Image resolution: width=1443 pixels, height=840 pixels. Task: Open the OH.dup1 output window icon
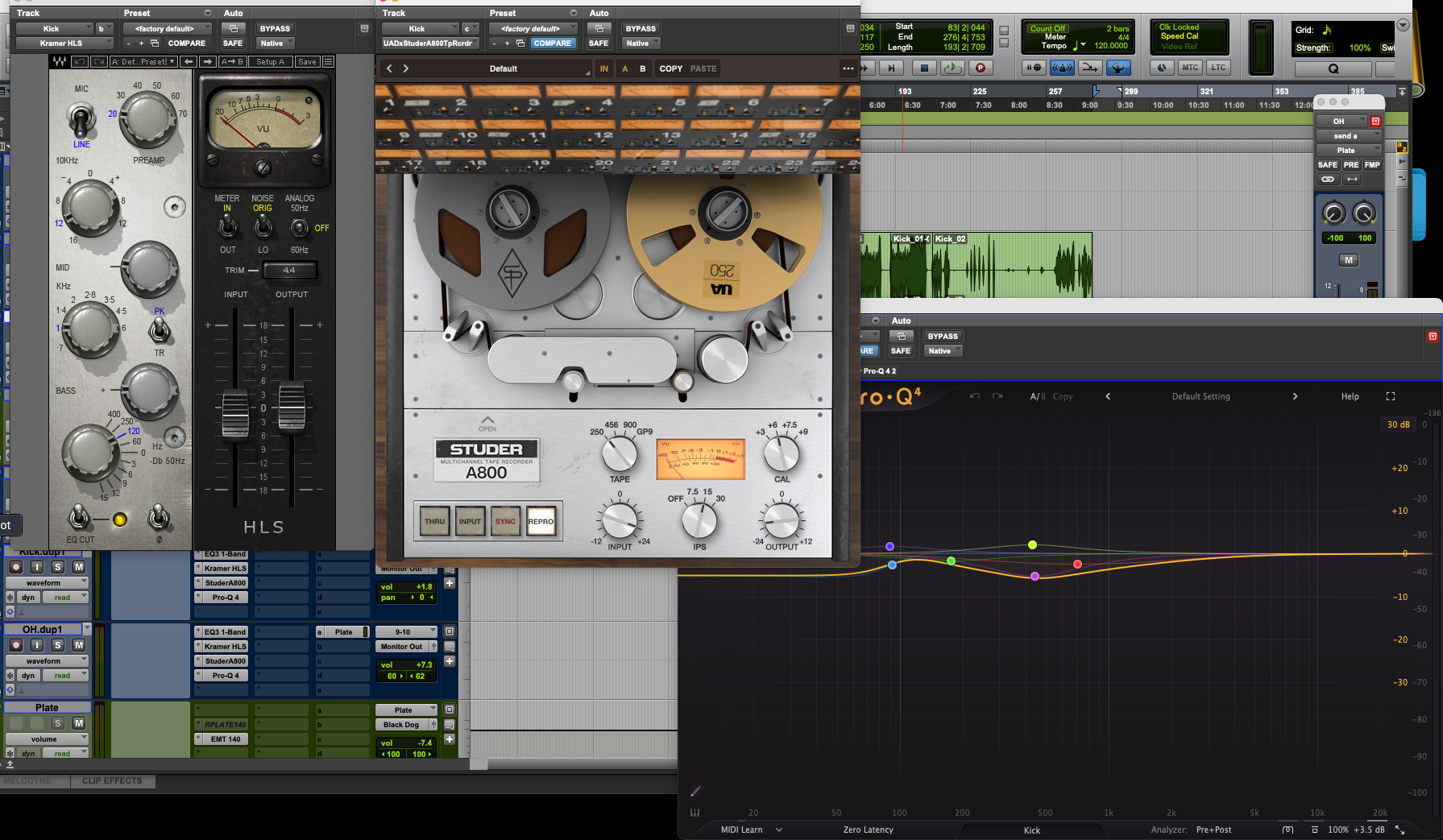tap(450, 632)
